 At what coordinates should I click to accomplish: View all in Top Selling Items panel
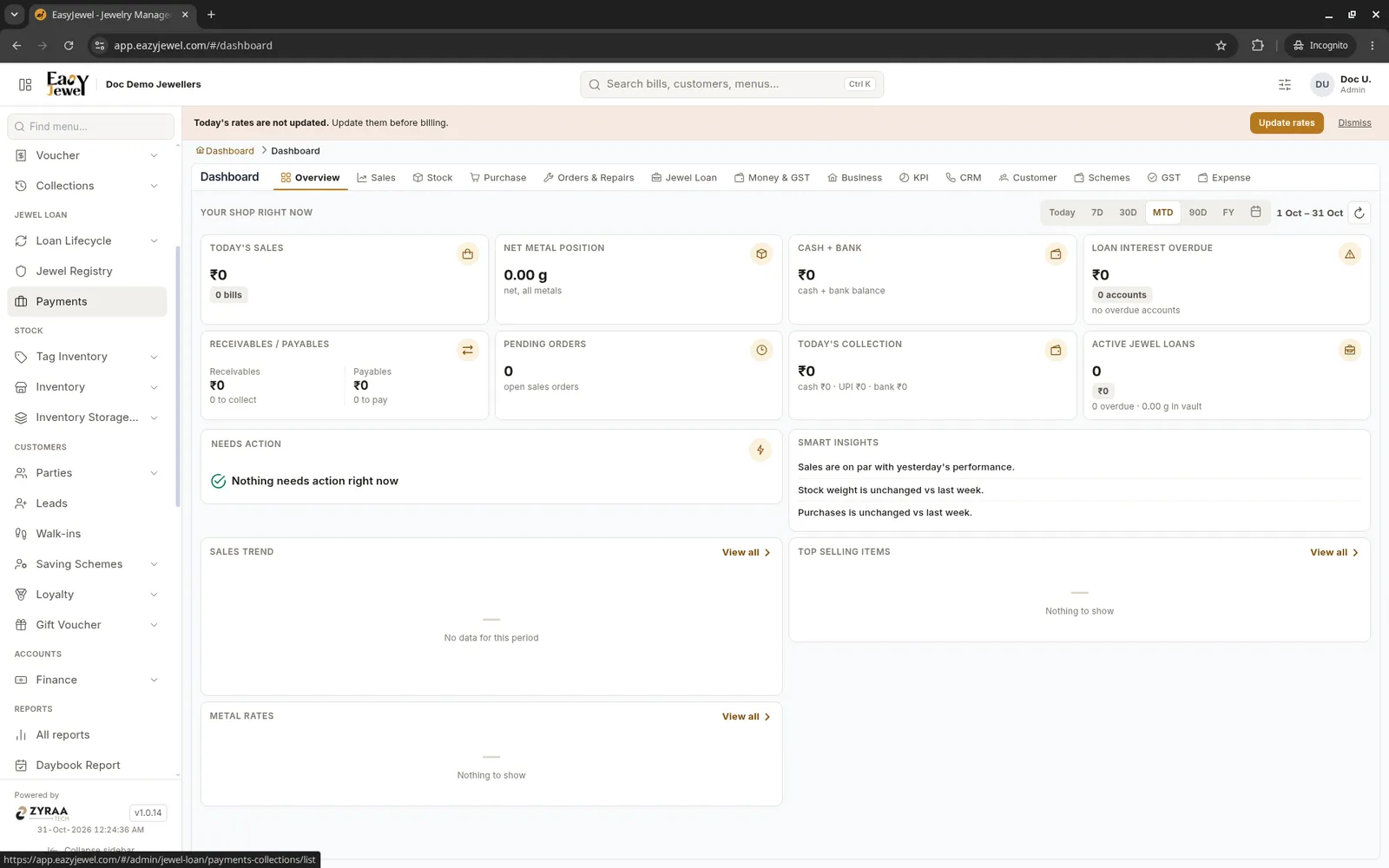tap(1334, 552)
